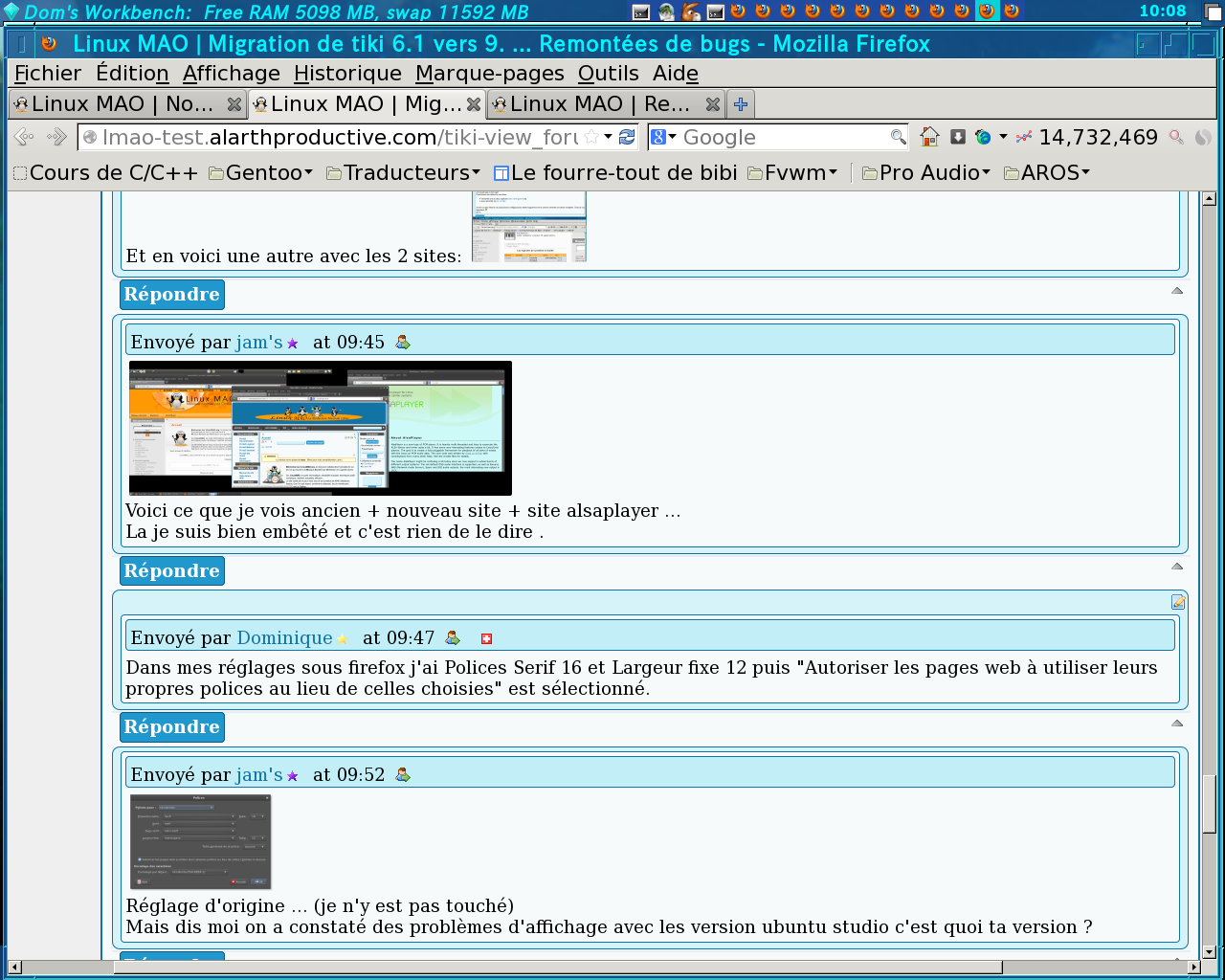Open jam's profile link at 09:45
This screenshot has height=980, width=1225.
point(259,342)
